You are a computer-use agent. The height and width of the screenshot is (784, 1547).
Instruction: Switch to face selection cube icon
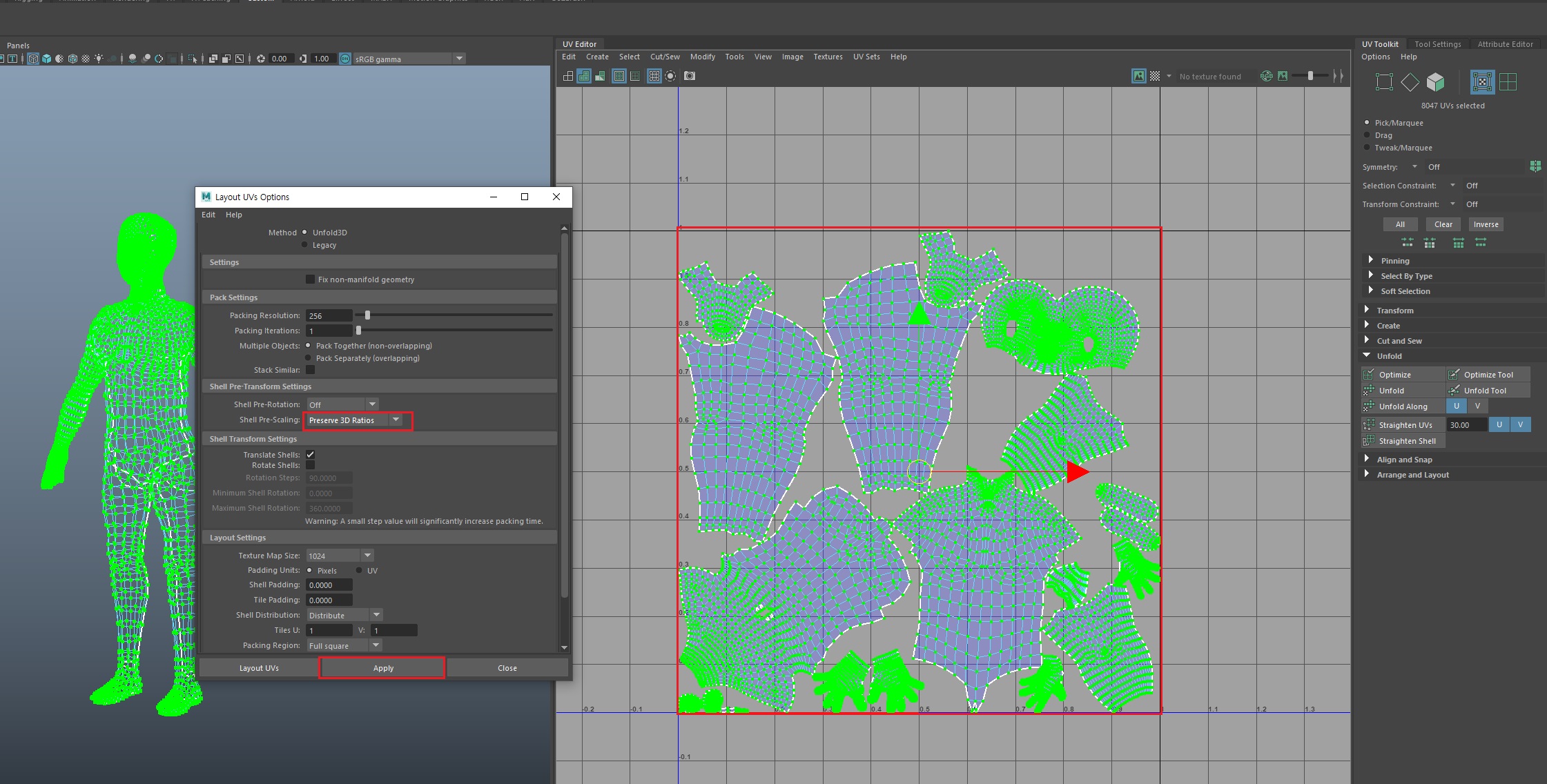(1436, 82)
